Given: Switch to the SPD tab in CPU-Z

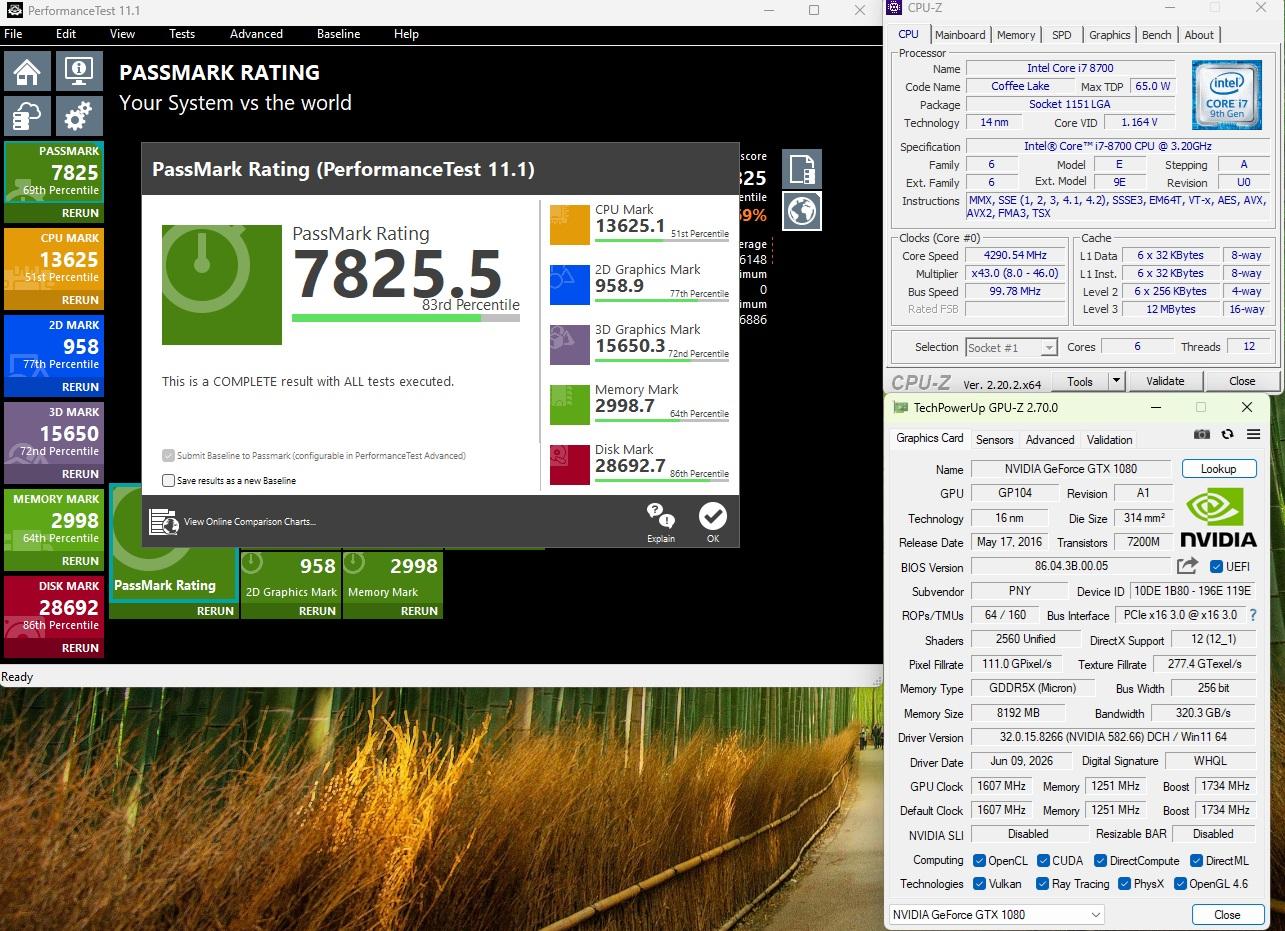Looking at the screenshot, I should pyautogui.click(x=1061, y=35).
